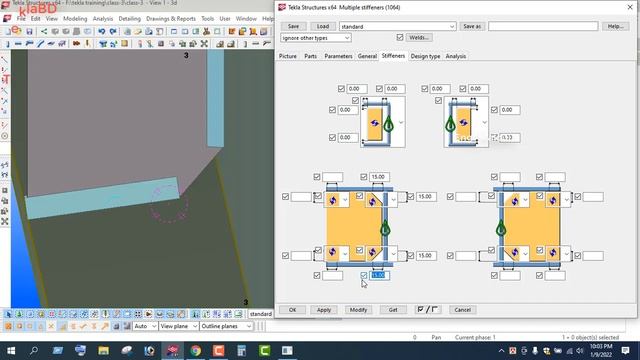This screenshot has width=640, height=360.
Task: Toggle checkbox by 0.00 right of upper-right stiffener picture
Action: 494,110
